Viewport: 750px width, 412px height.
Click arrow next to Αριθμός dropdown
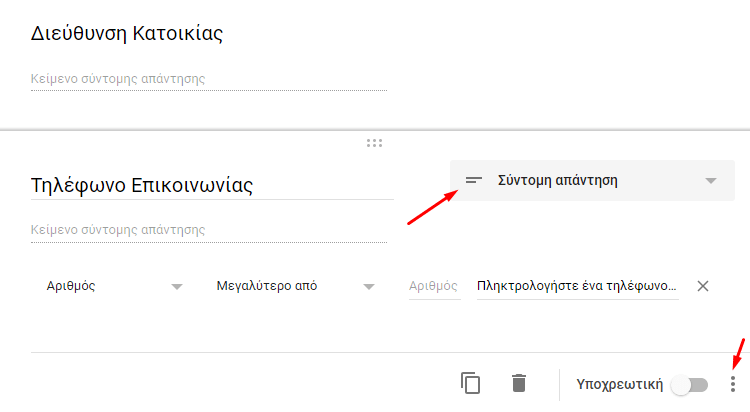tap(177, 287)
